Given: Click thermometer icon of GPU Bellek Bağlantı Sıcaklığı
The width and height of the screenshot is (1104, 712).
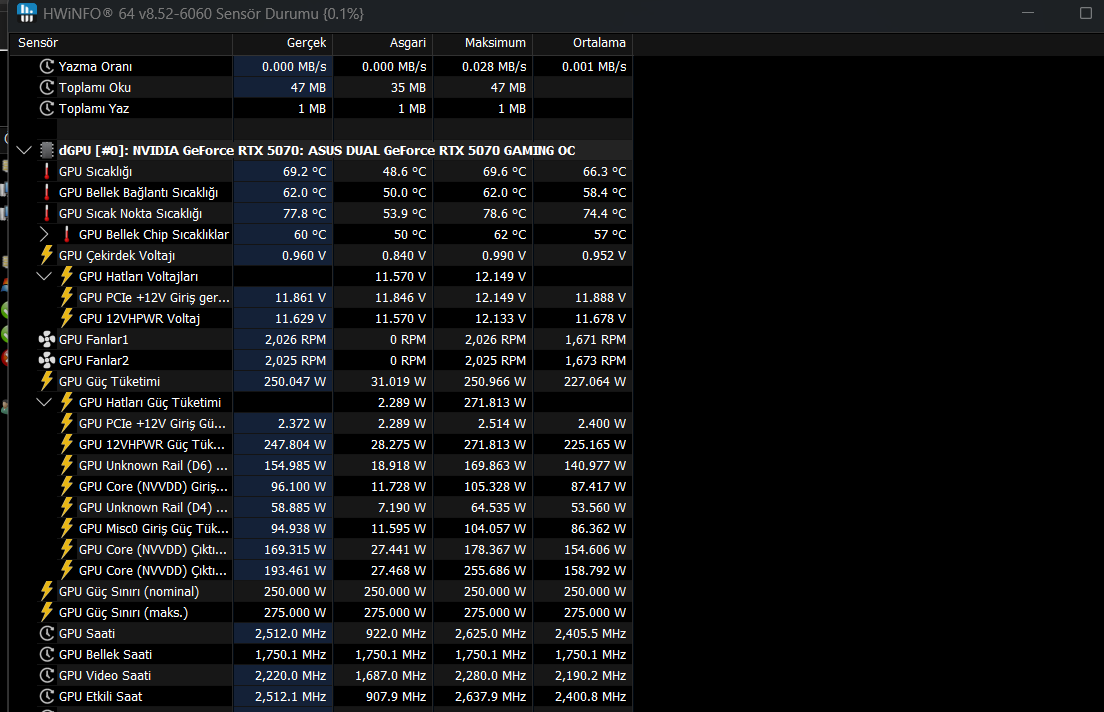Looking at the screenshot, I should (46, 192).
